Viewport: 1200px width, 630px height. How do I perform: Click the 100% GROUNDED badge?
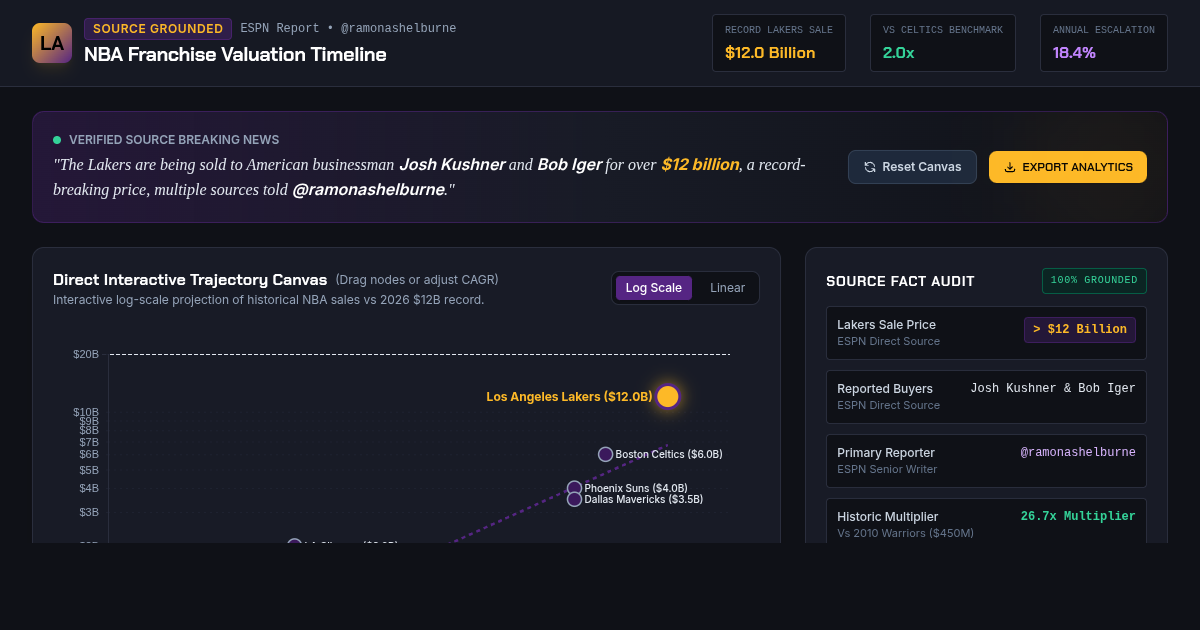(x=1094, y=281)
